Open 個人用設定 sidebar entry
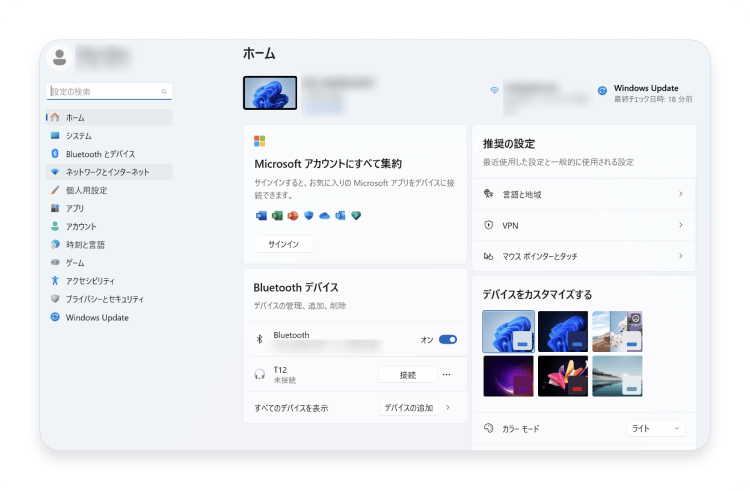Viewport: 750px width, 491px height. [109, 190]
